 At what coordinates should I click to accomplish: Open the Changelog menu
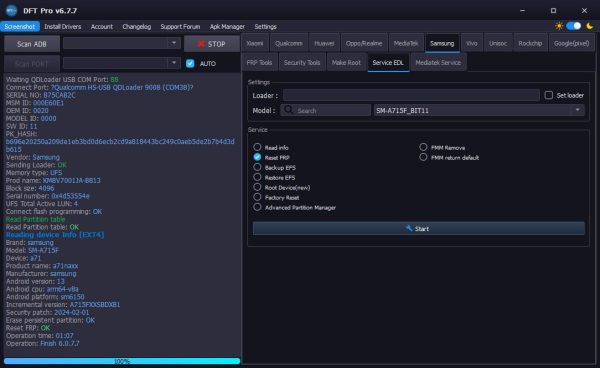click(137, 26)
